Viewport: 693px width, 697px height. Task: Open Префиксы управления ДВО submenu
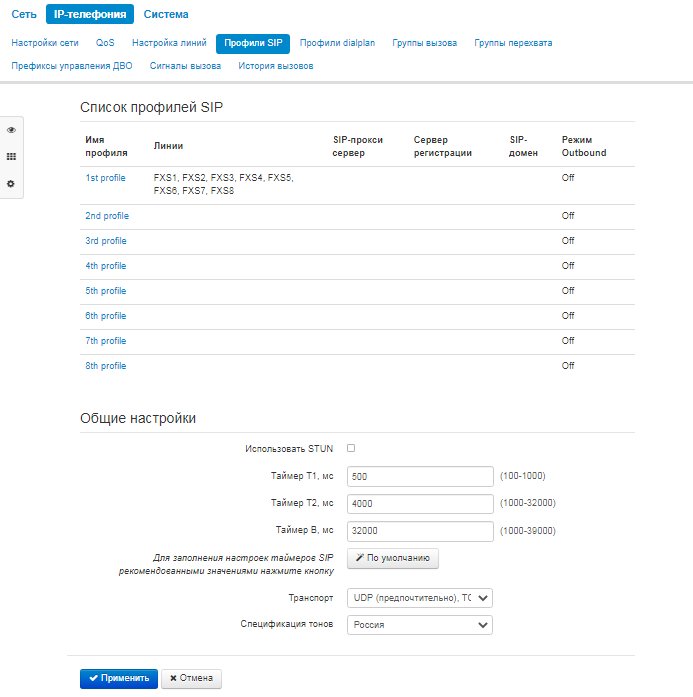click(72, 66)
